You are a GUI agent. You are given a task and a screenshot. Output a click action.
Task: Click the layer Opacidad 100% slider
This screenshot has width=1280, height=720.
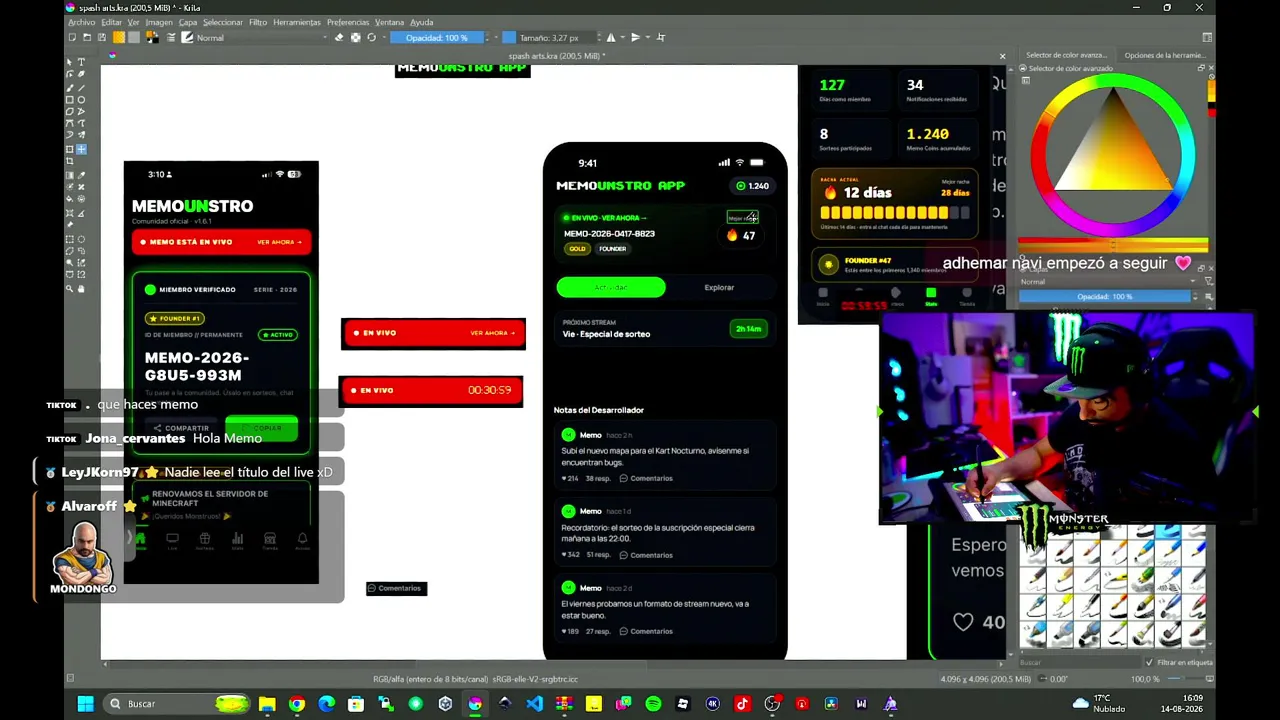point(1107,297)
